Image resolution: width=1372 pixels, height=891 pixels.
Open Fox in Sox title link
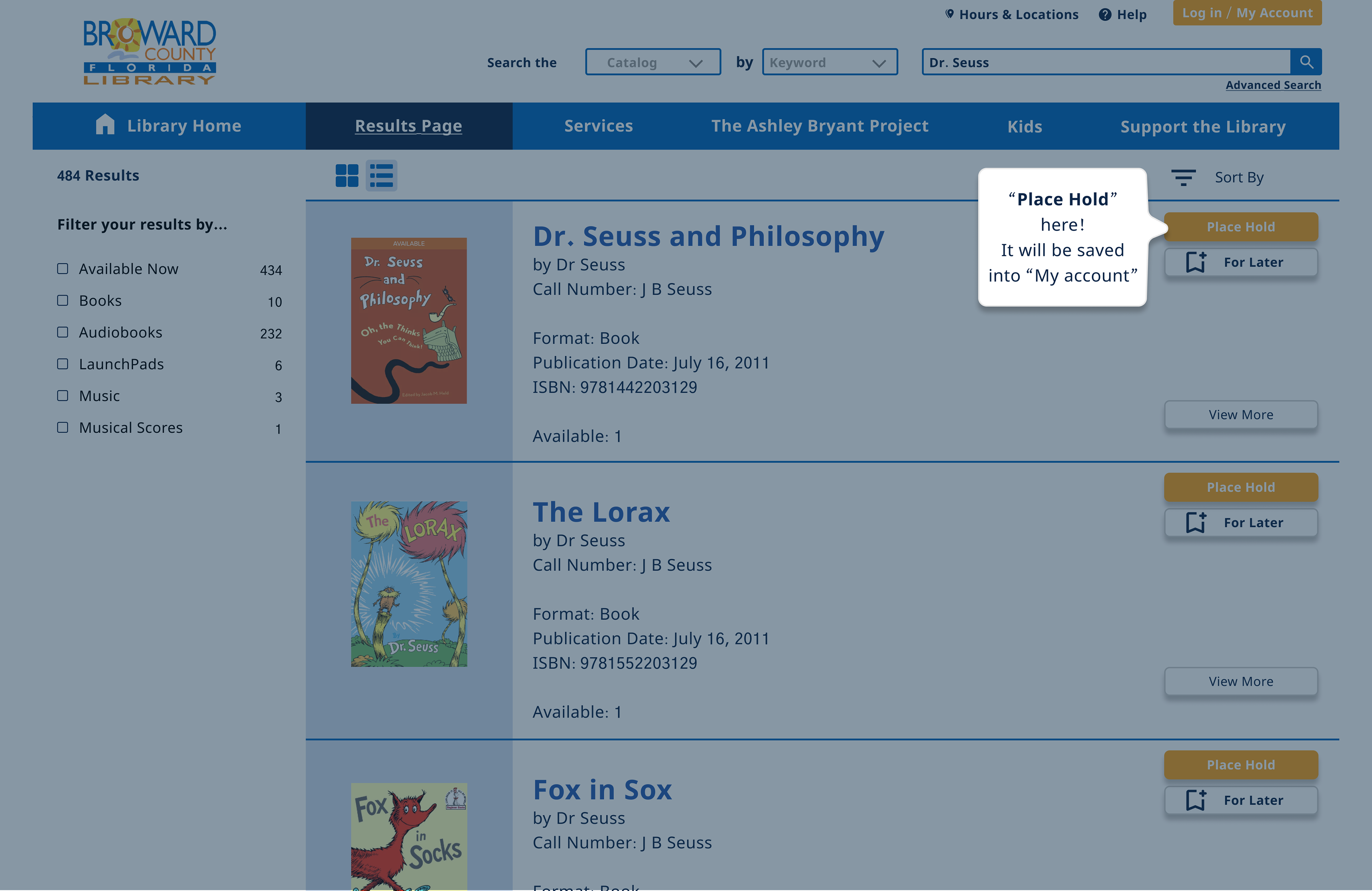(602, 790)
